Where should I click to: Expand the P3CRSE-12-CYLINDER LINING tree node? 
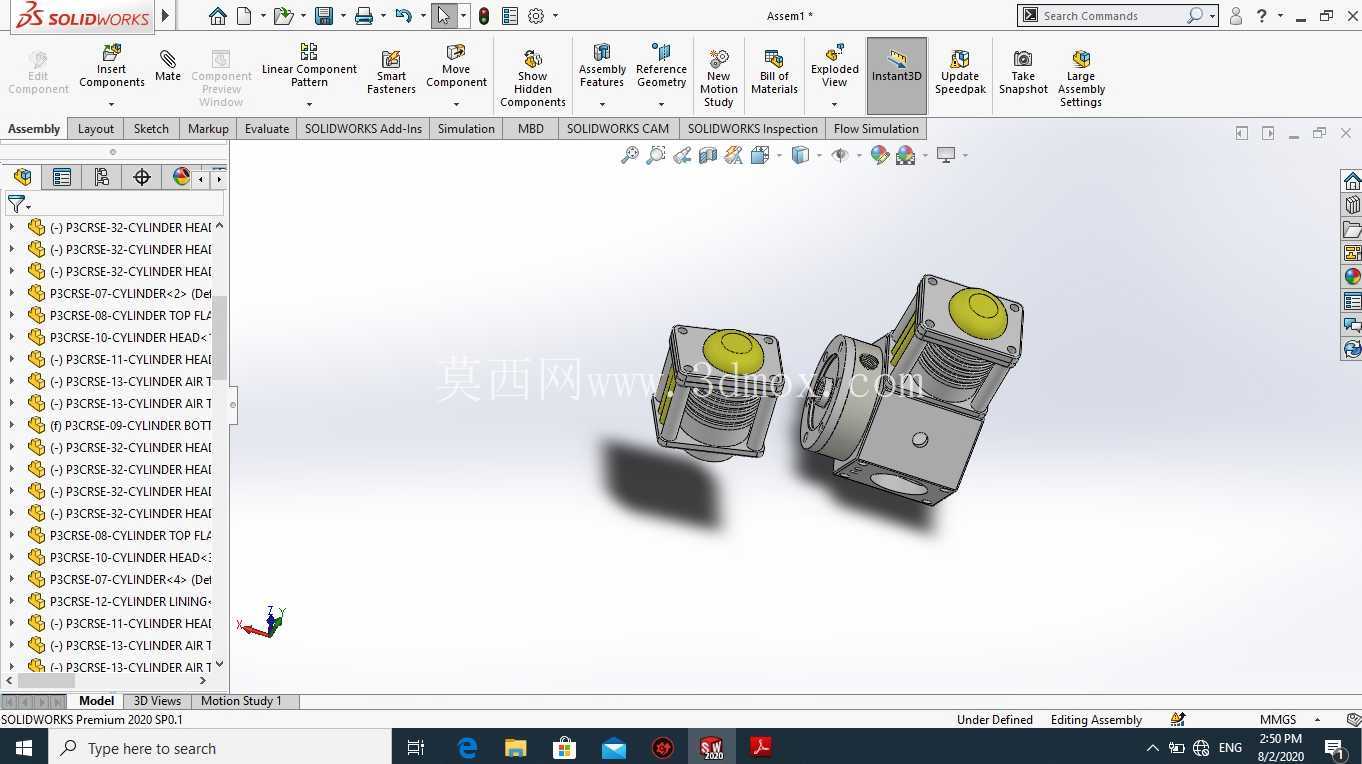coord(12,601)
